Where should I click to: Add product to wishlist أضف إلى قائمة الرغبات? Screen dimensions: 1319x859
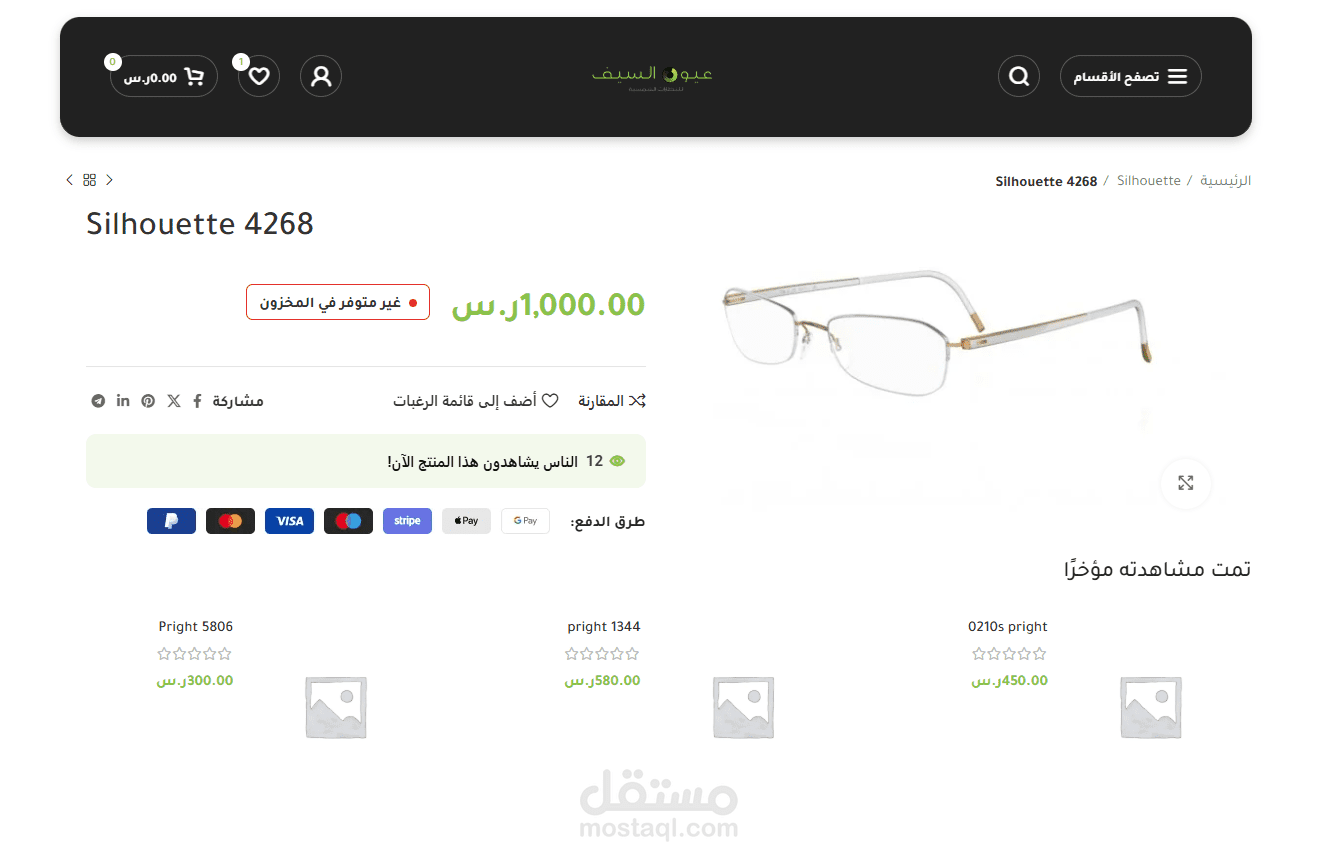click(475, 401)
